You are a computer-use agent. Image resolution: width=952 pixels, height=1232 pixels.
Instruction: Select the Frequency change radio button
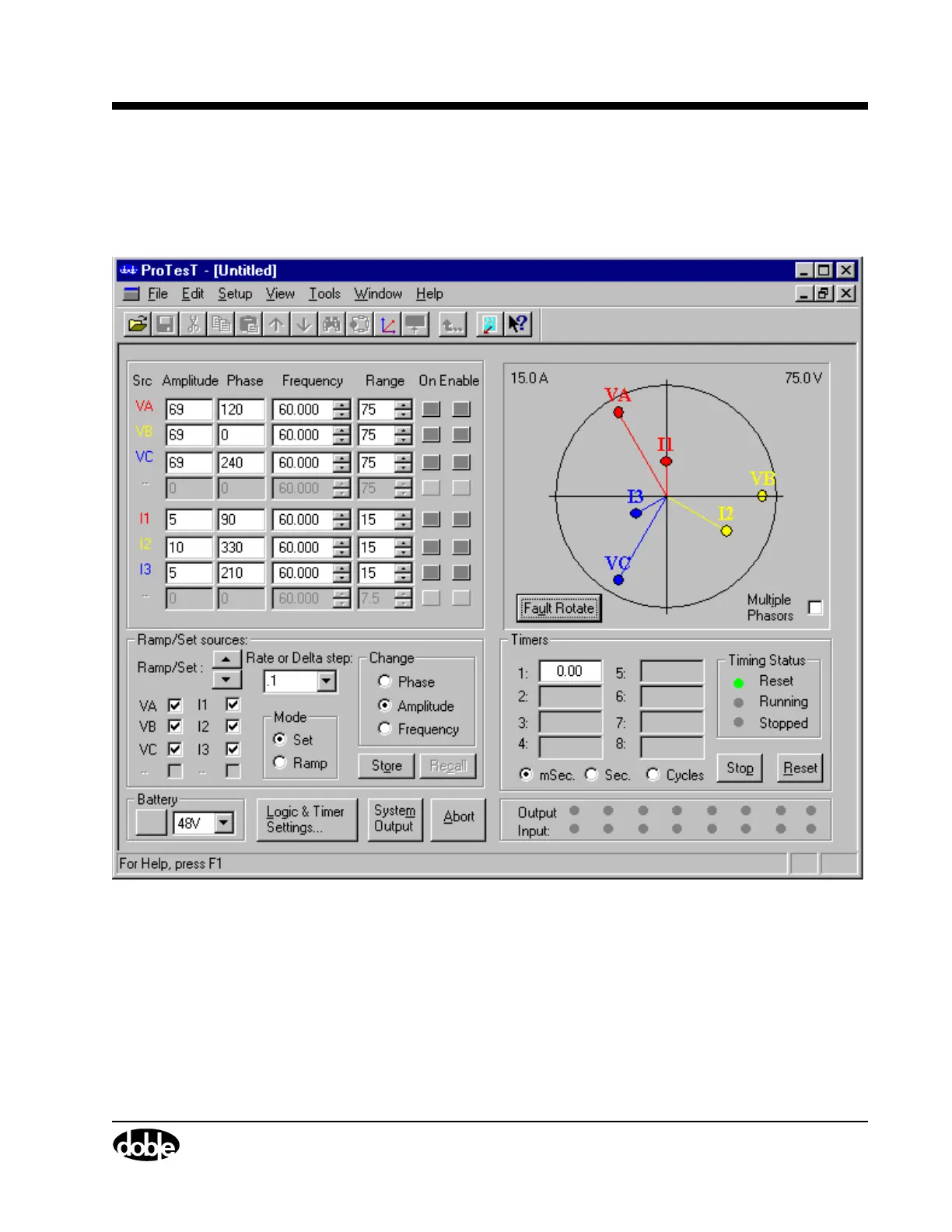384,729
